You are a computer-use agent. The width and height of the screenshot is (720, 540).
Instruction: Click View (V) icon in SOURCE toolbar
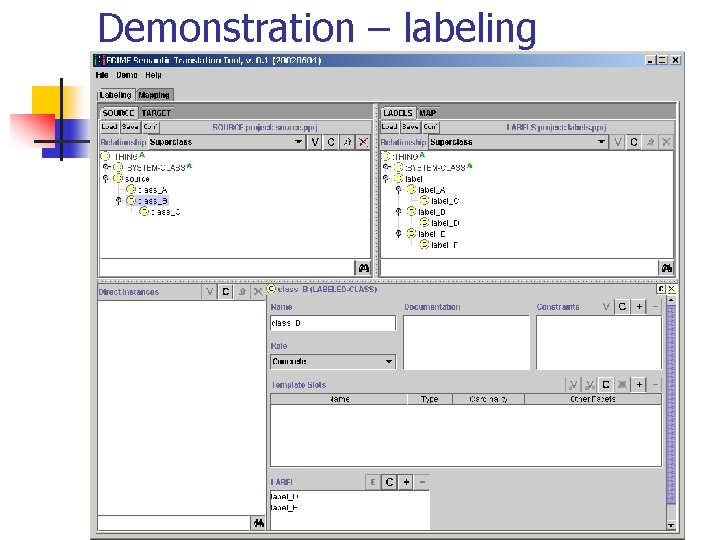(x=315, y=142)
